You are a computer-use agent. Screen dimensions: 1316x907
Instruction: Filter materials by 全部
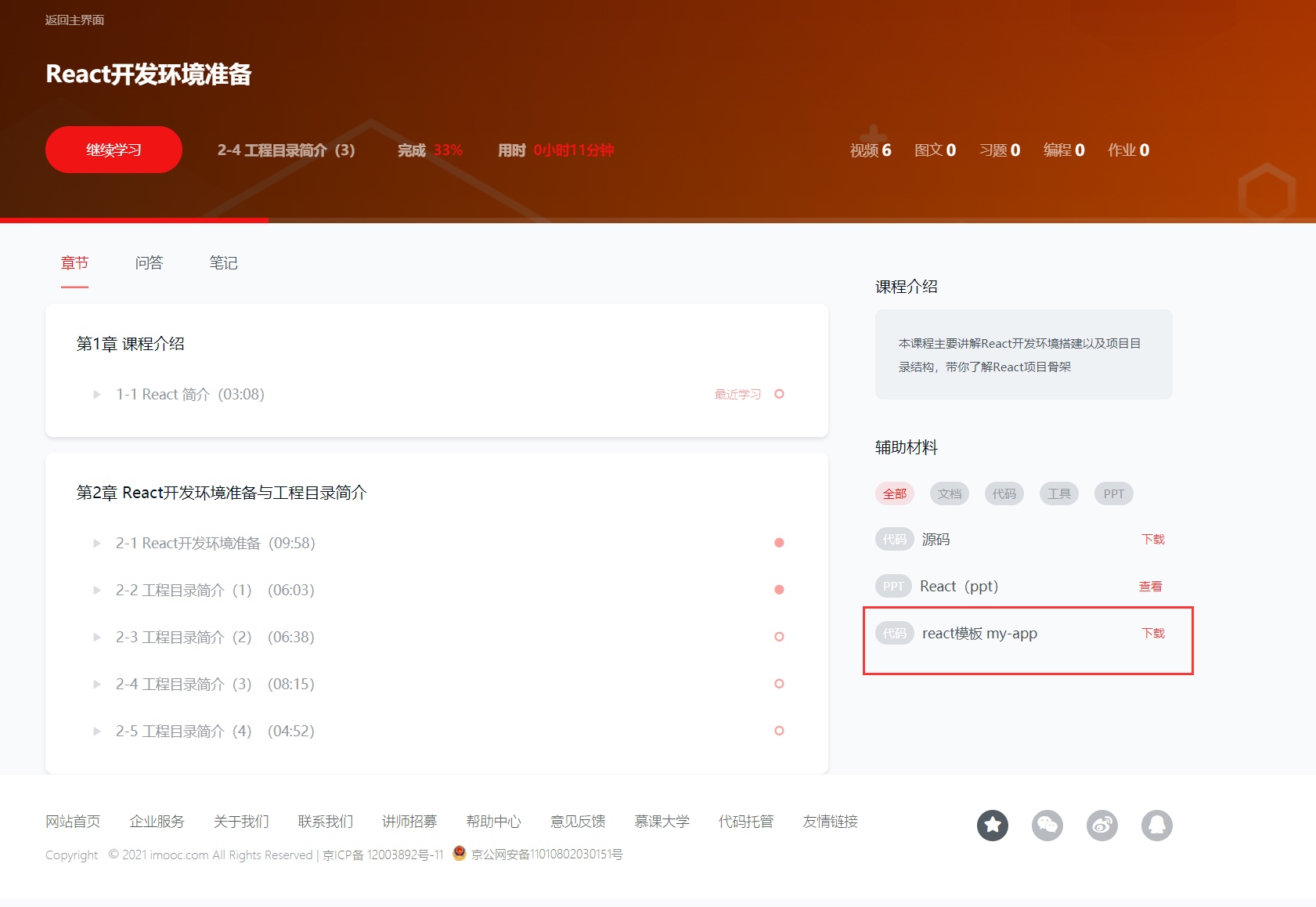pos(895,493)
